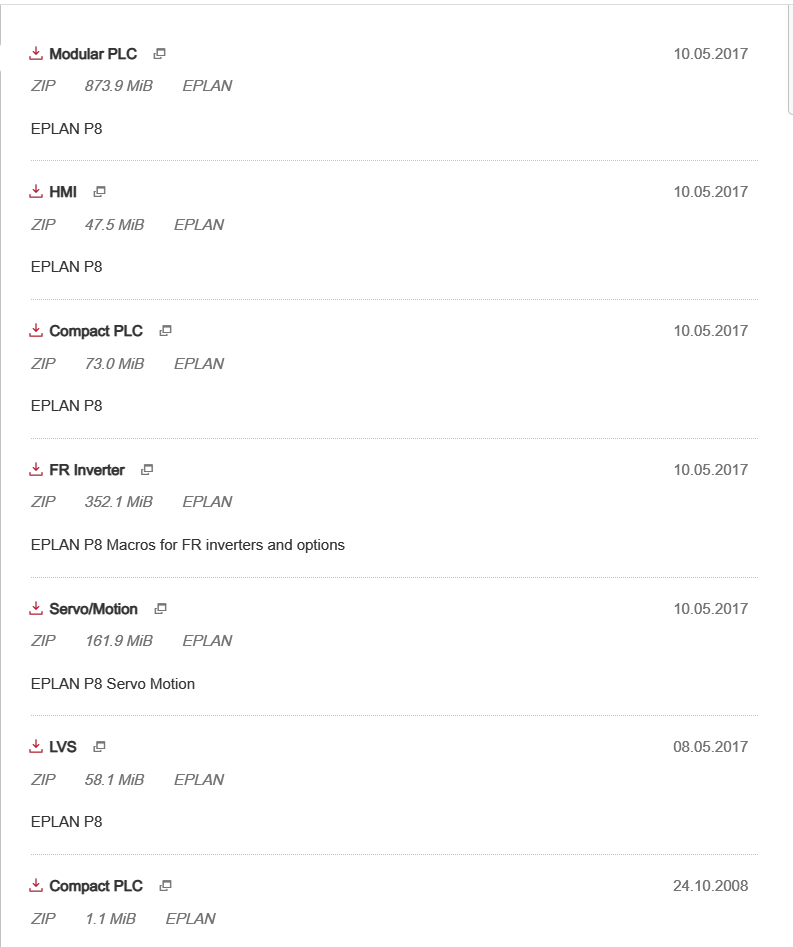Open the Servo/Motion title link
The width and height of the screenshot is (793, 947).
(x=93, y=609)
